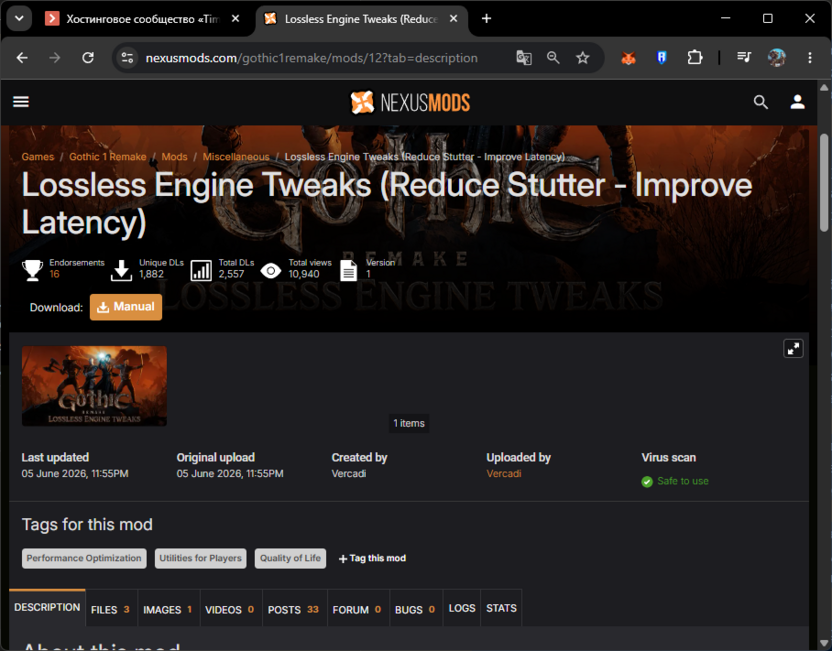Click the Total views eye icon
This screenshot has width=832, height=651.
(271, 271)
